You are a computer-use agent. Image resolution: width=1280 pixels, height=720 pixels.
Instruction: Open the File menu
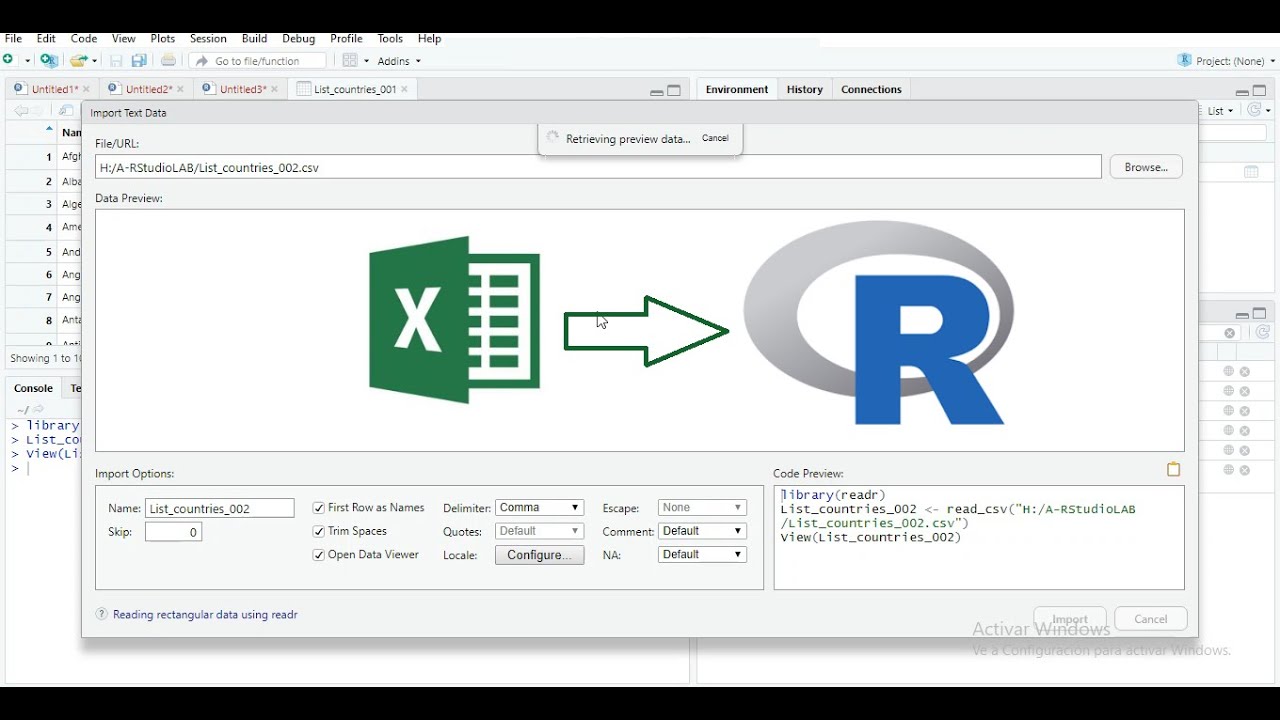pyautogui.click(x=13, y=38)
